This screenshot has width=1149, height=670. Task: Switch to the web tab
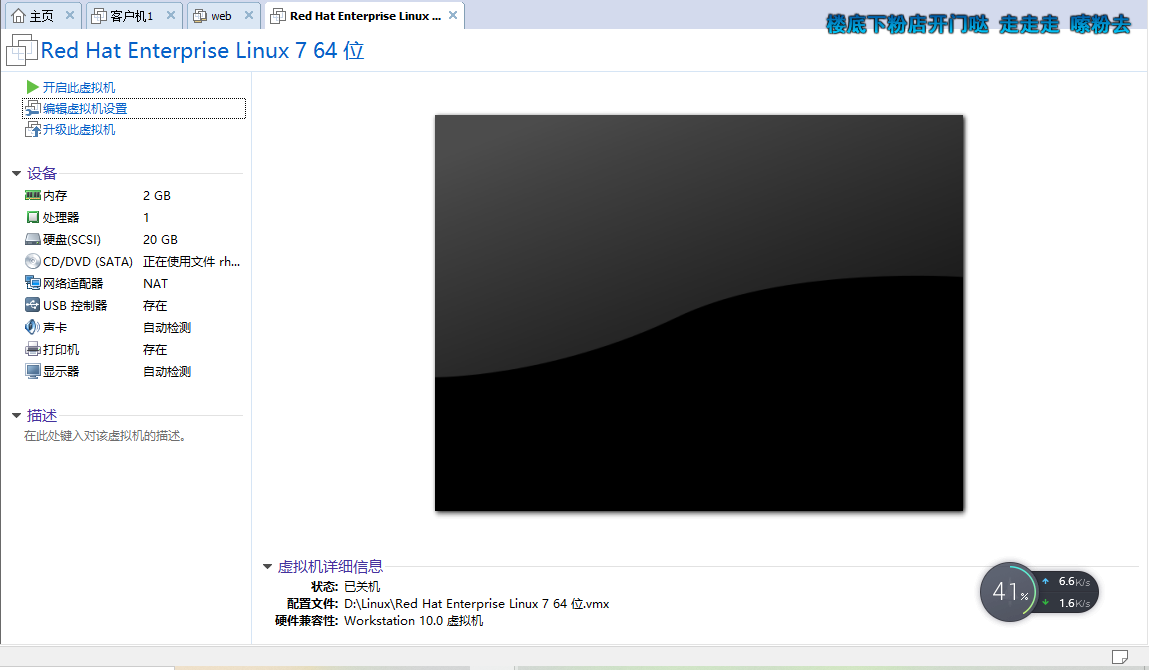(x=223, y=15)
